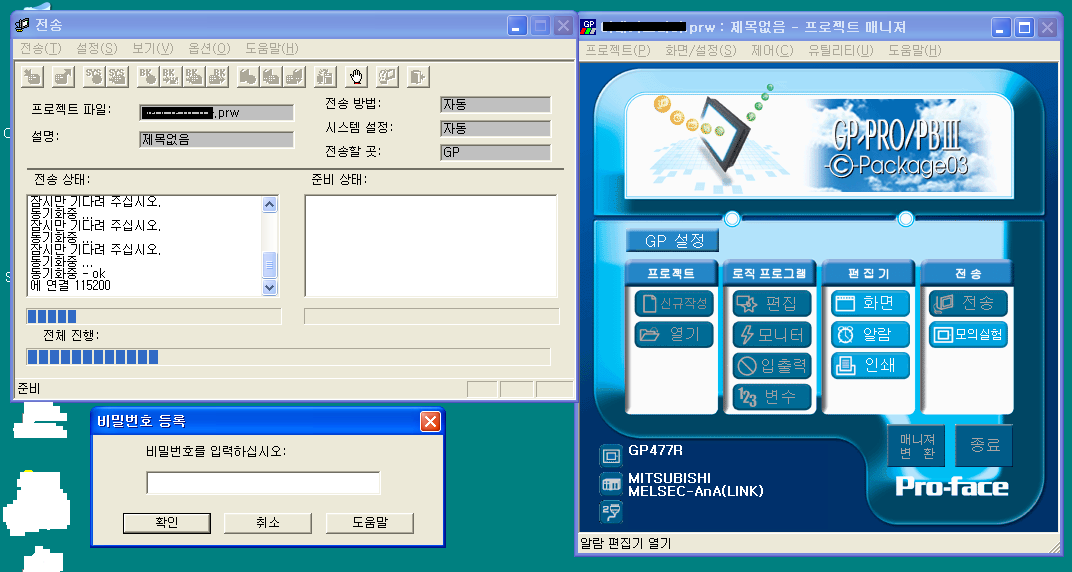Open 제어(C) menu in Project Manager
1072x572 pixels.
pyautogui.click(x=772, y=51)
